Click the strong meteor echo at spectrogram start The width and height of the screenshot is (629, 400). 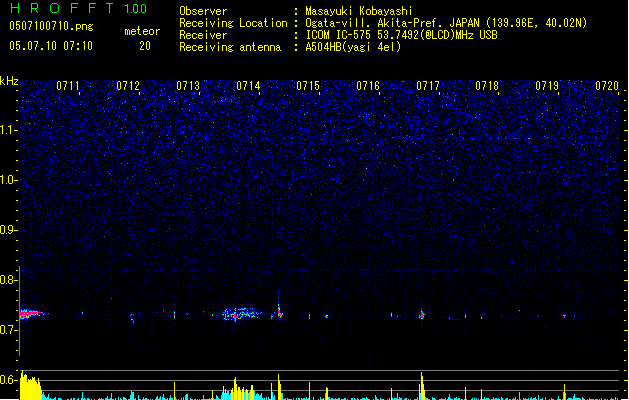pyautogui.click(x=31, y=314)
